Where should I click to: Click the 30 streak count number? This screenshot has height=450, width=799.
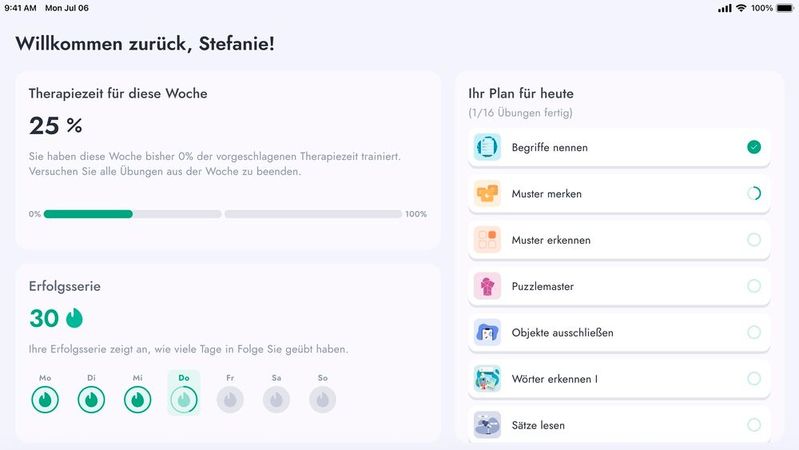pos(44,319)
